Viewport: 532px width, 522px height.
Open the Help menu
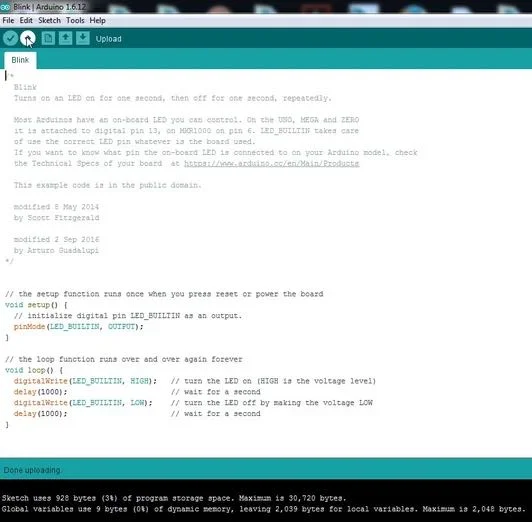coord(98,20)
